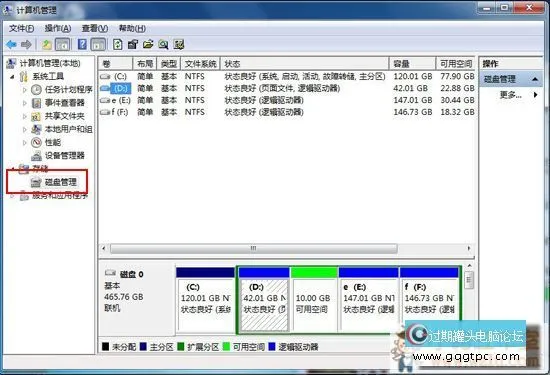Open the 查看(V) menu

pos(95,28)
